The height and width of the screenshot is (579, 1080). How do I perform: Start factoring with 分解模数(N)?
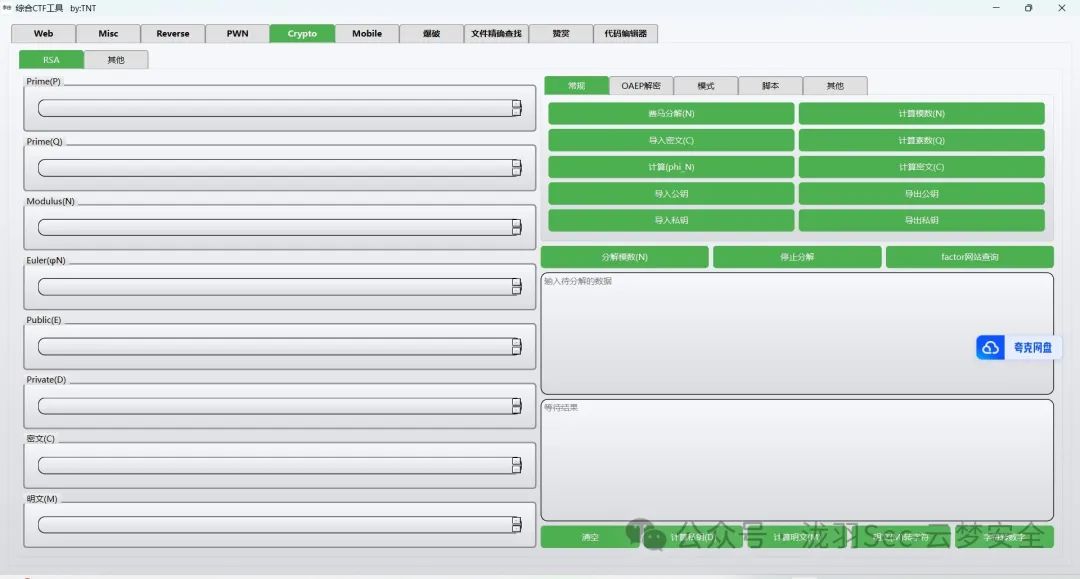pos(625,257)
